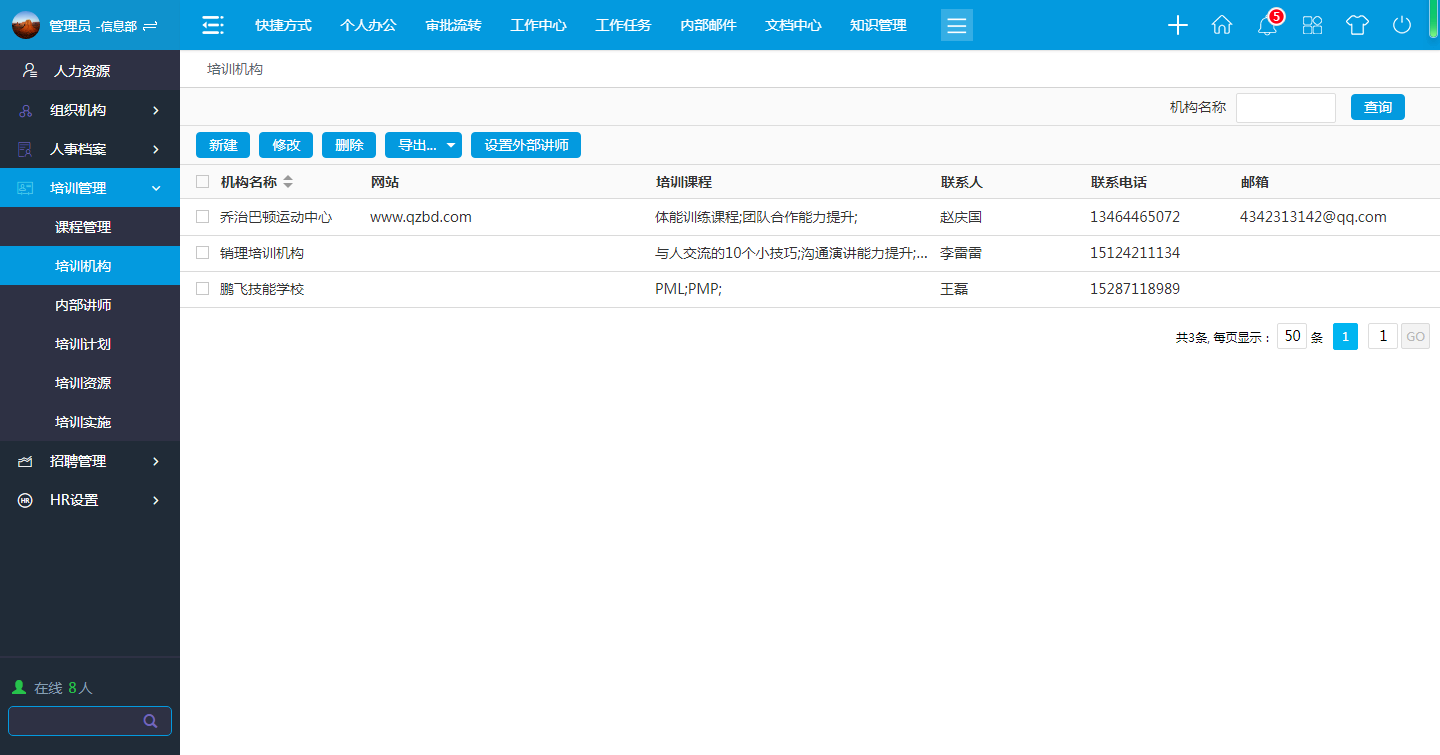Click the HR设置 icon in the sidebar

coord(26,500)
